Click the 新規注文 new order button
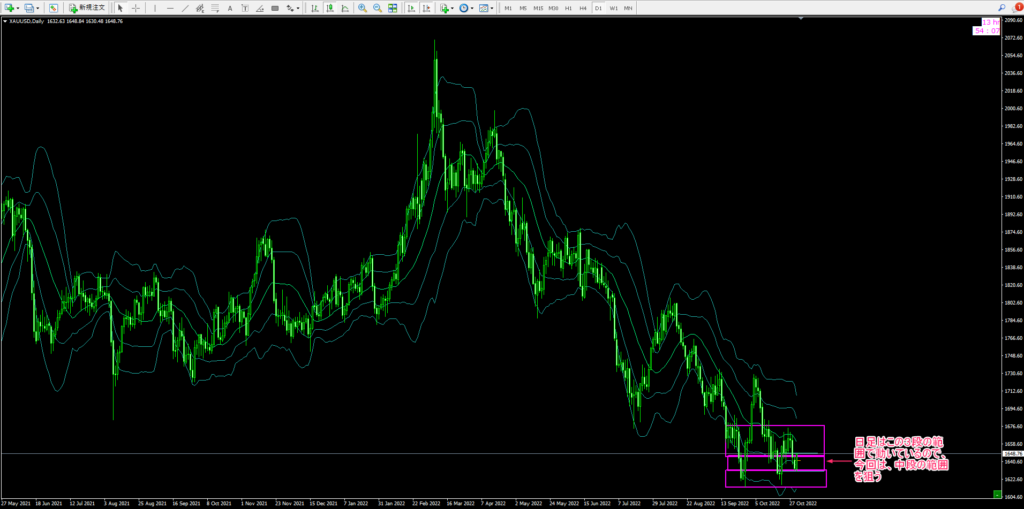Image resolution: width=1024 pixels, height=509 pixels. pos(86,8)
